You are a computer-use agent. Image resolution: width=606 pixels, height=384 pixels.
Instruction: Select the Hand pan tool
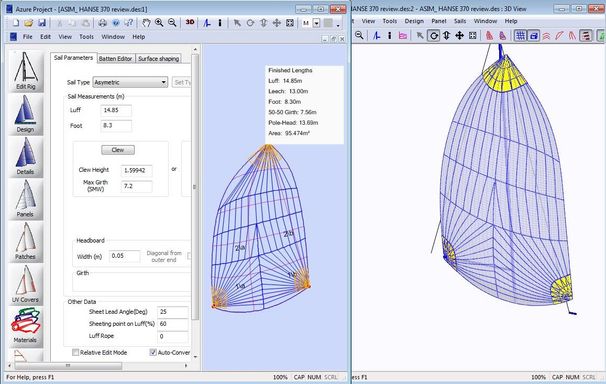pyautogui.click(x=146, y=23)
